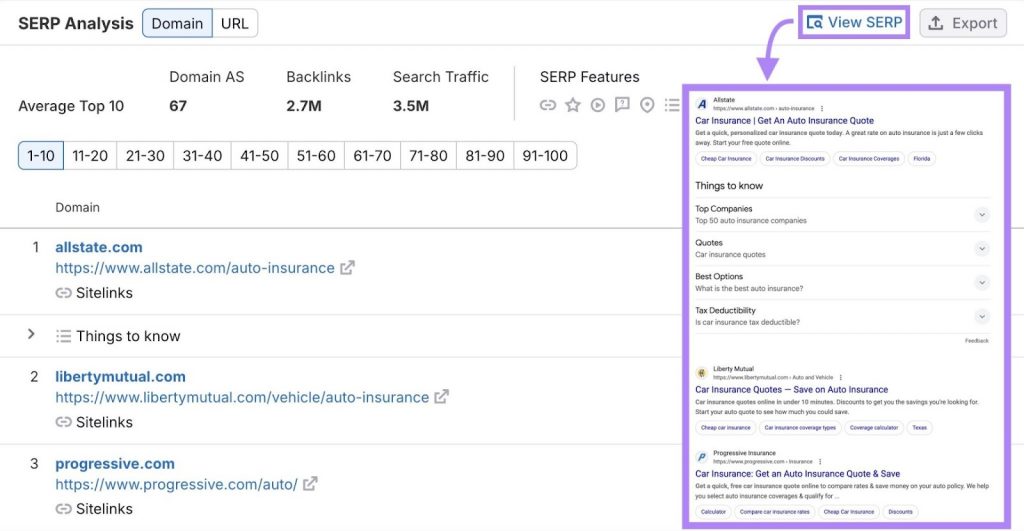
Task: Click the 'Compare car insurance rates' chip
Action: (x=775, y=512)
